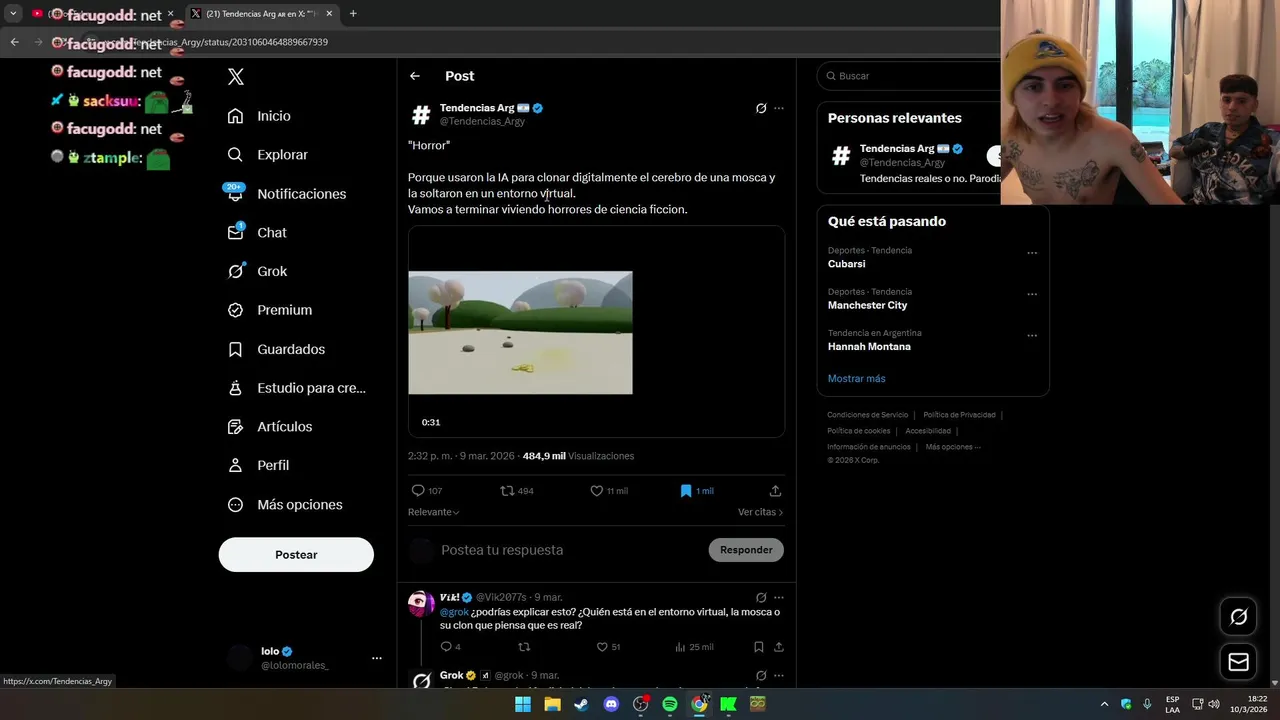Click Grok icon on main post

761,108
